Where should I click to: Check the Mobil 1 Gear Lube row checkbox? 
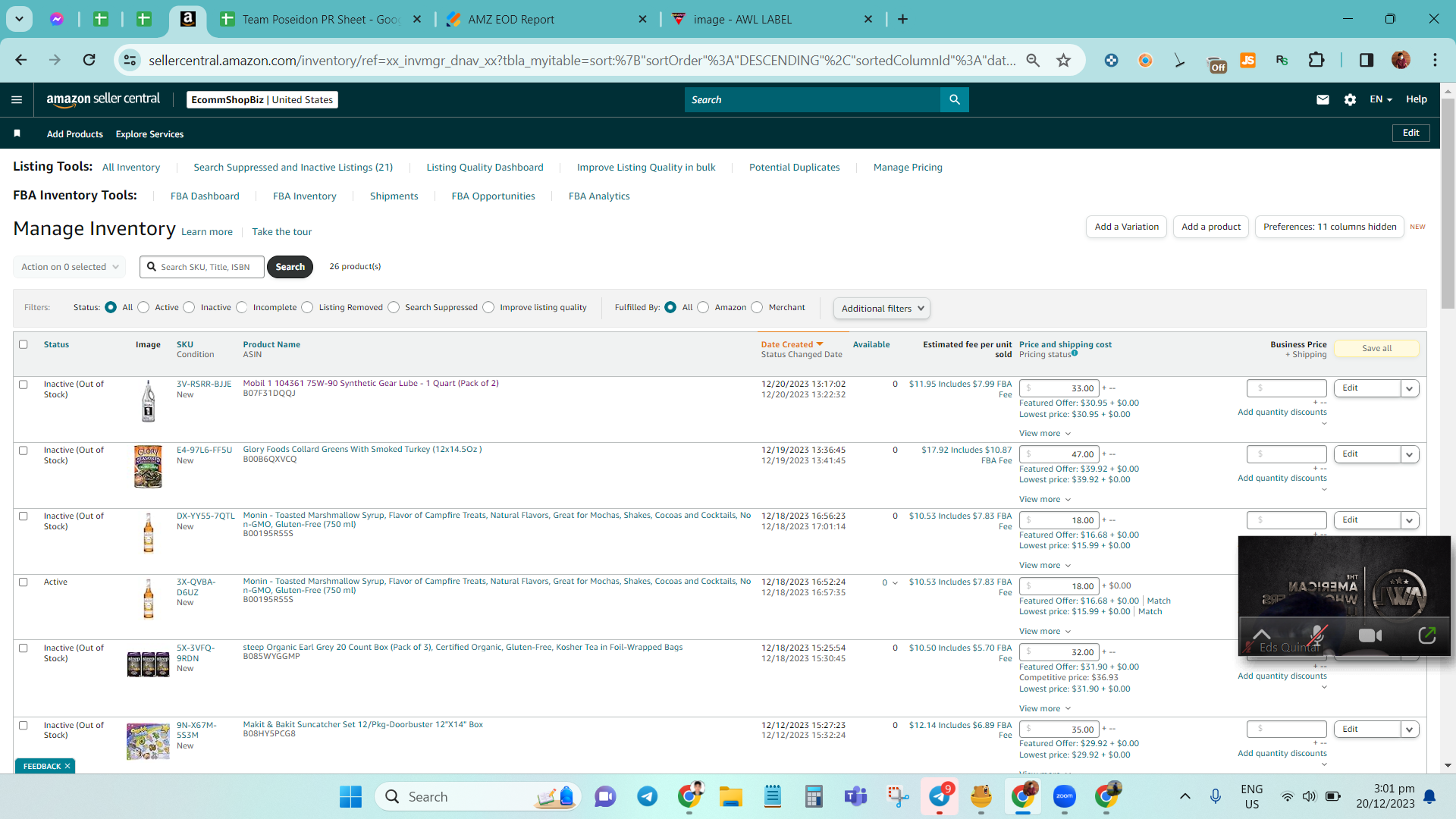tap(24, 384)
